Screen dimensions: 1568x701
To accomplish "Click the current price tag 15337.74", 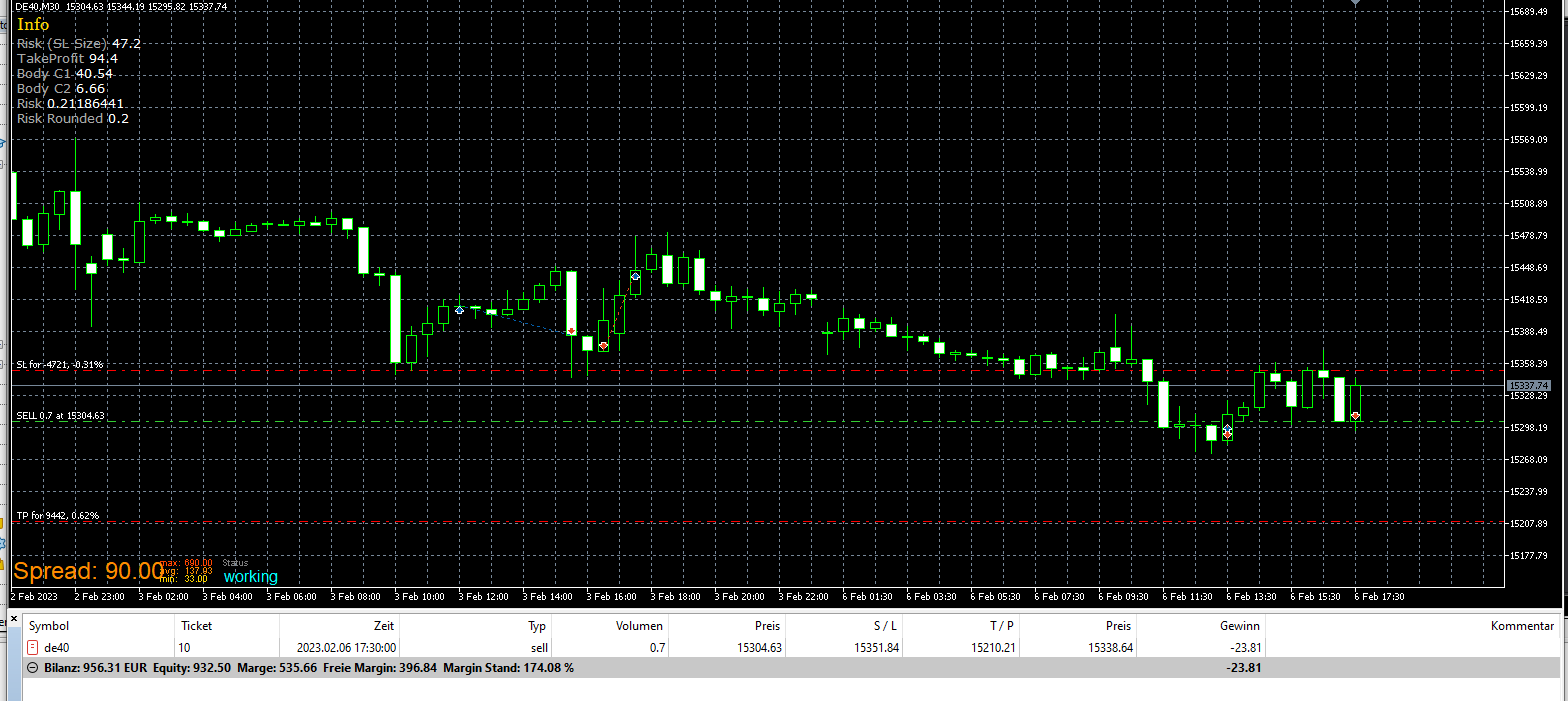I will coord(1528,385).
